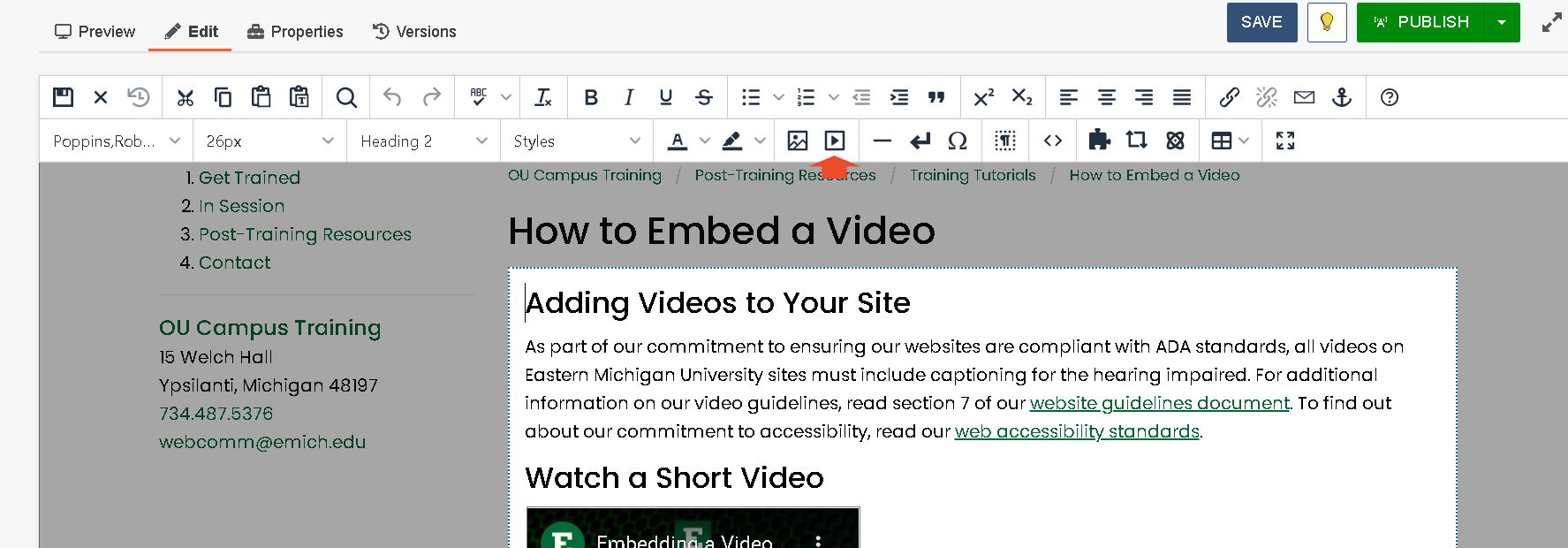Image resolution: width=1568 pixels, height=548 pixels.
Task: Click the restore last draft icon
Action: pyautogui.click(x=139, y=97)
